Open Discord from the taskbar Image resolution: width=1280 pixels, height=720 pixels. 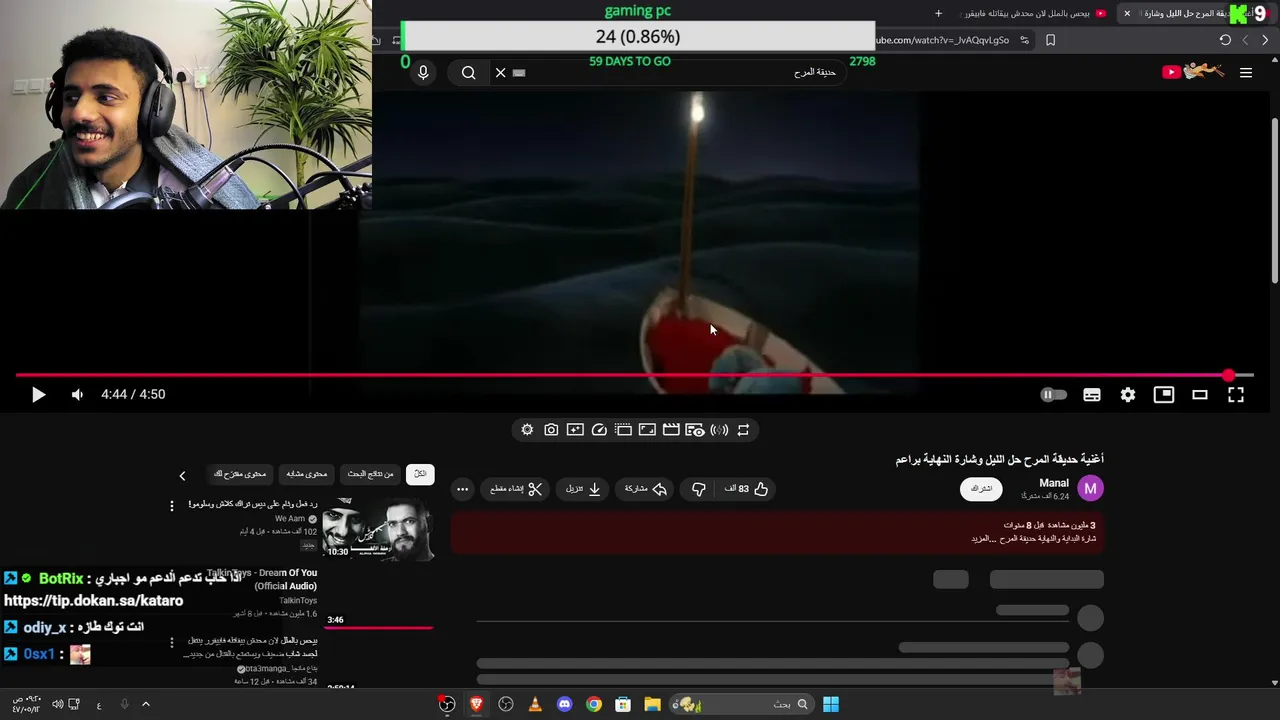pos(564,704)
